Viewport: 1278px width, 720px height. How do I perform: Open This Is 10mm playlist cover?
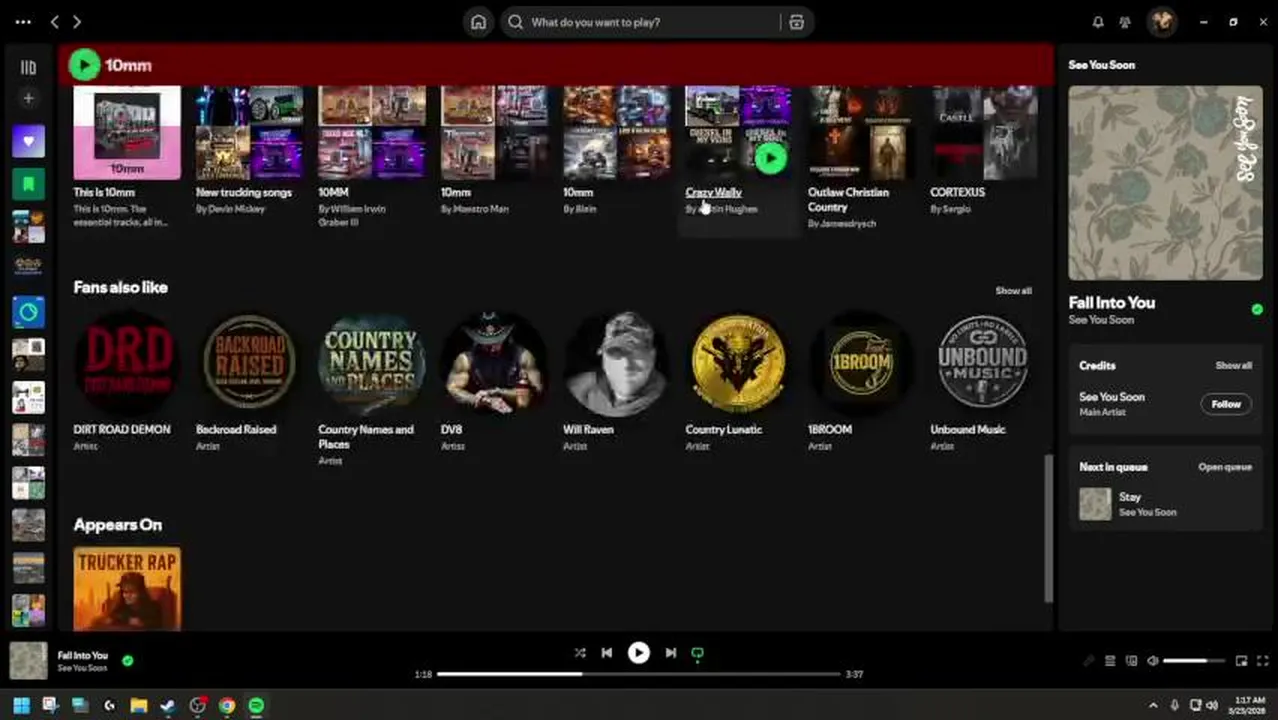pyautogui.click(x=127, y=132)
